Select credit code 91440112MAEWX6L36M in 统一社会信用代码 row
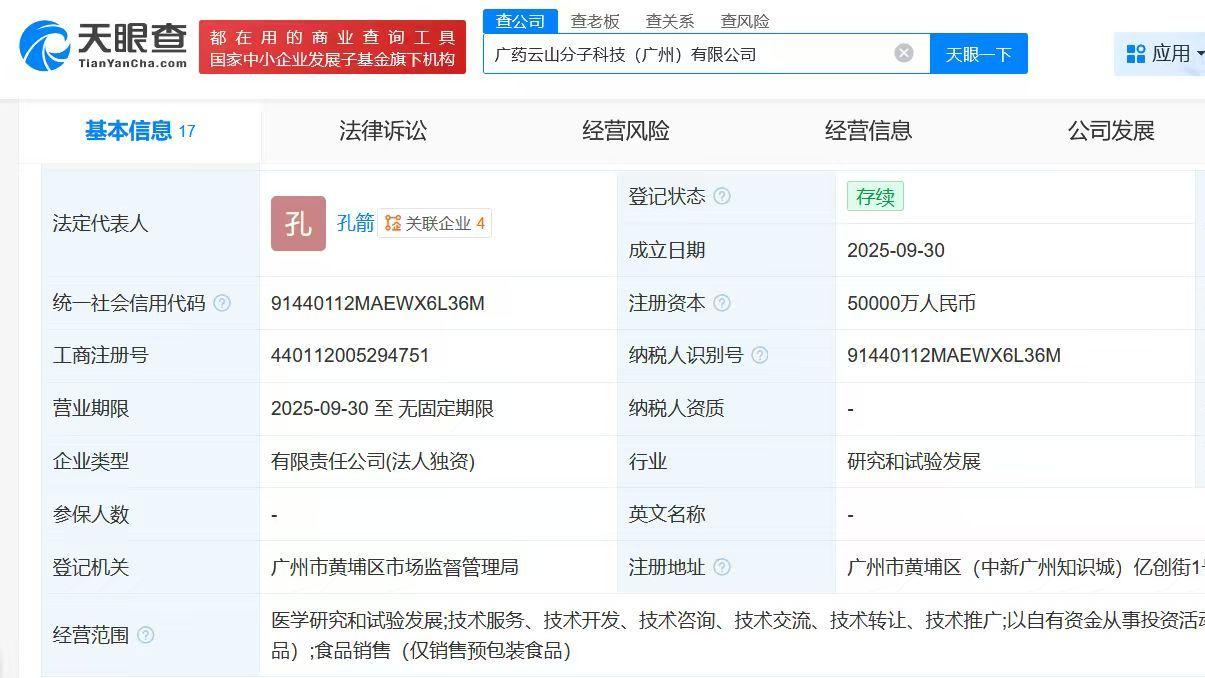Viewport: 1205px width, 678px height. coord(378,303)
